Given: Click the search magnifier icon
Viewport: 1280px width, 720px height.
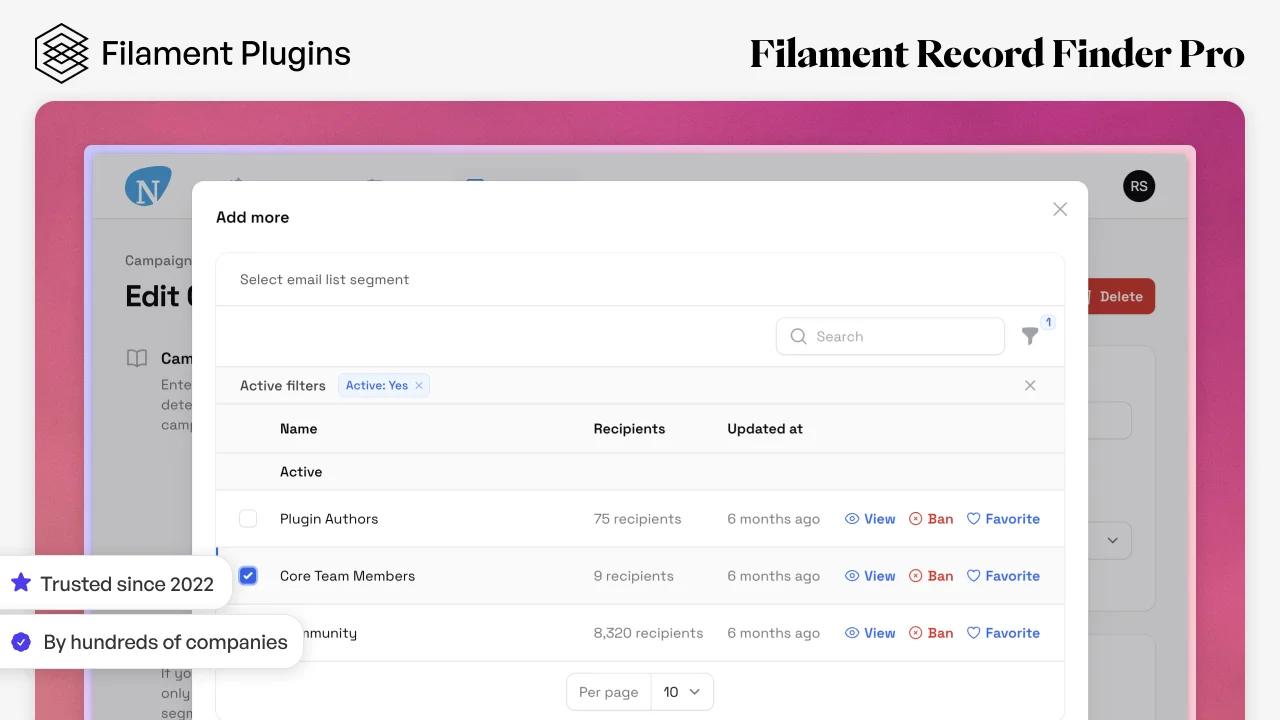Looking at the screenshot, I should point(798,337).
